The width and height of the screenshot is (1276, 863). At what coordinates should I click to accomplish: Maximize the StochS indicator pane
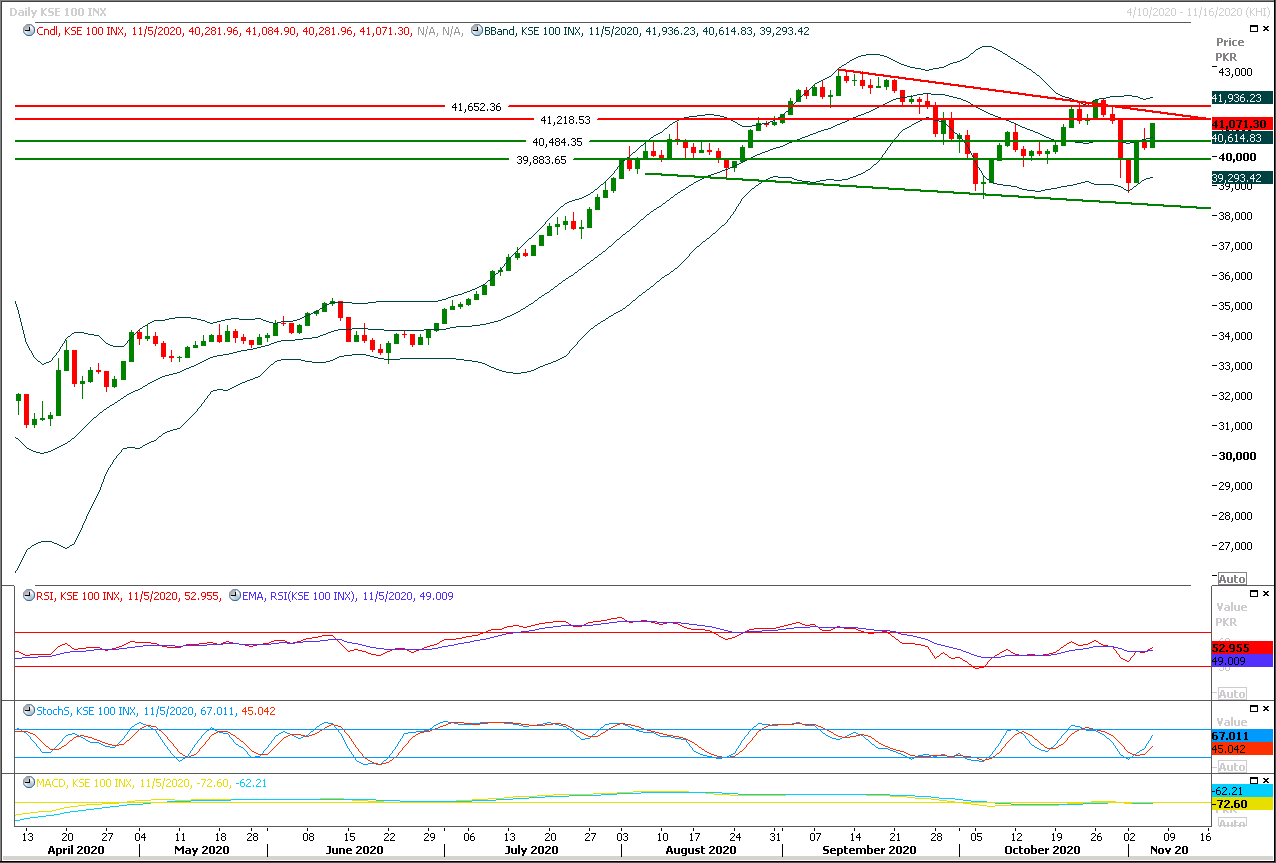[x=1256, y=708]
